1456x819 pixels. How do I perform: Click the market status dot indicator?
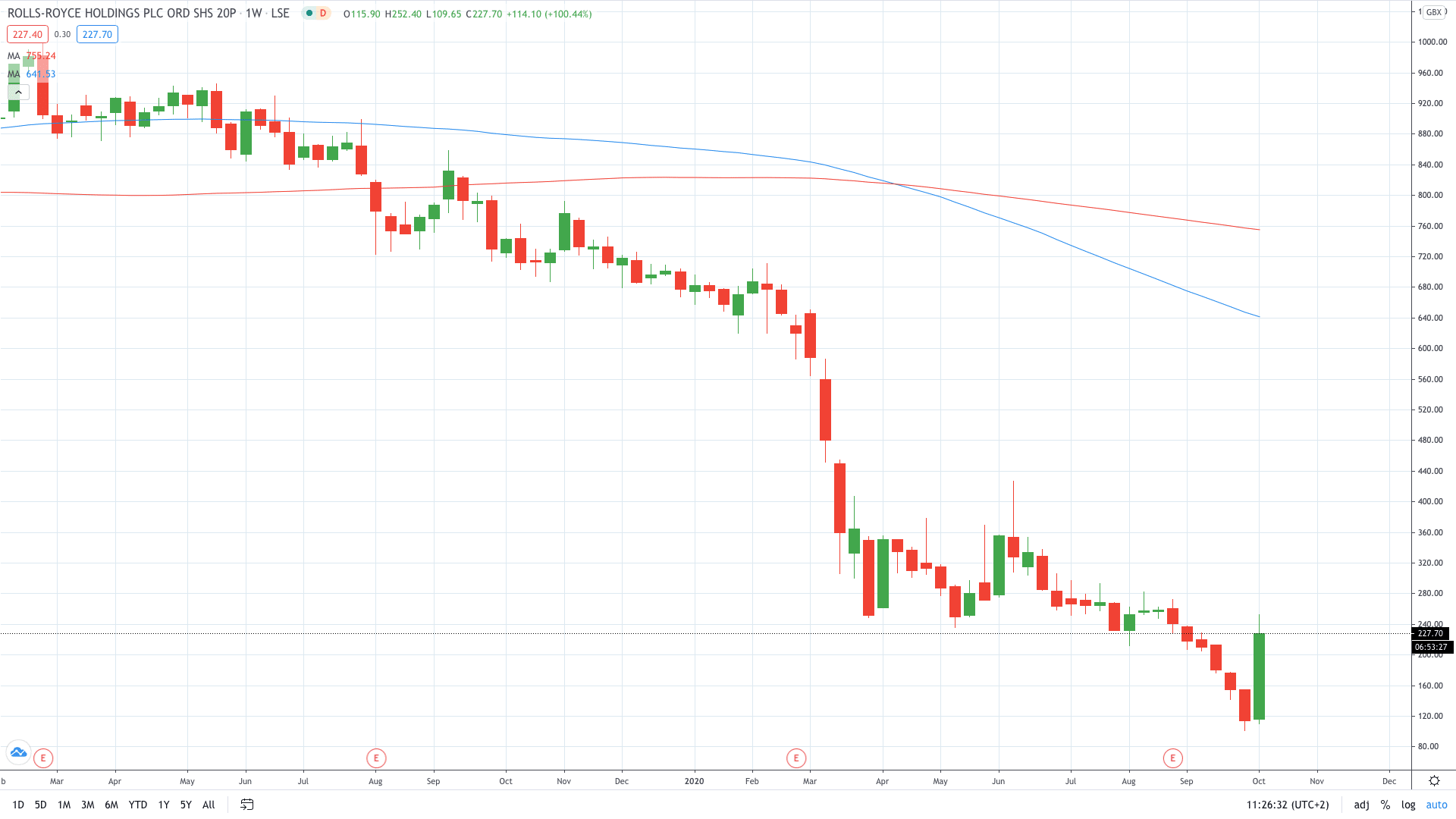309,14
